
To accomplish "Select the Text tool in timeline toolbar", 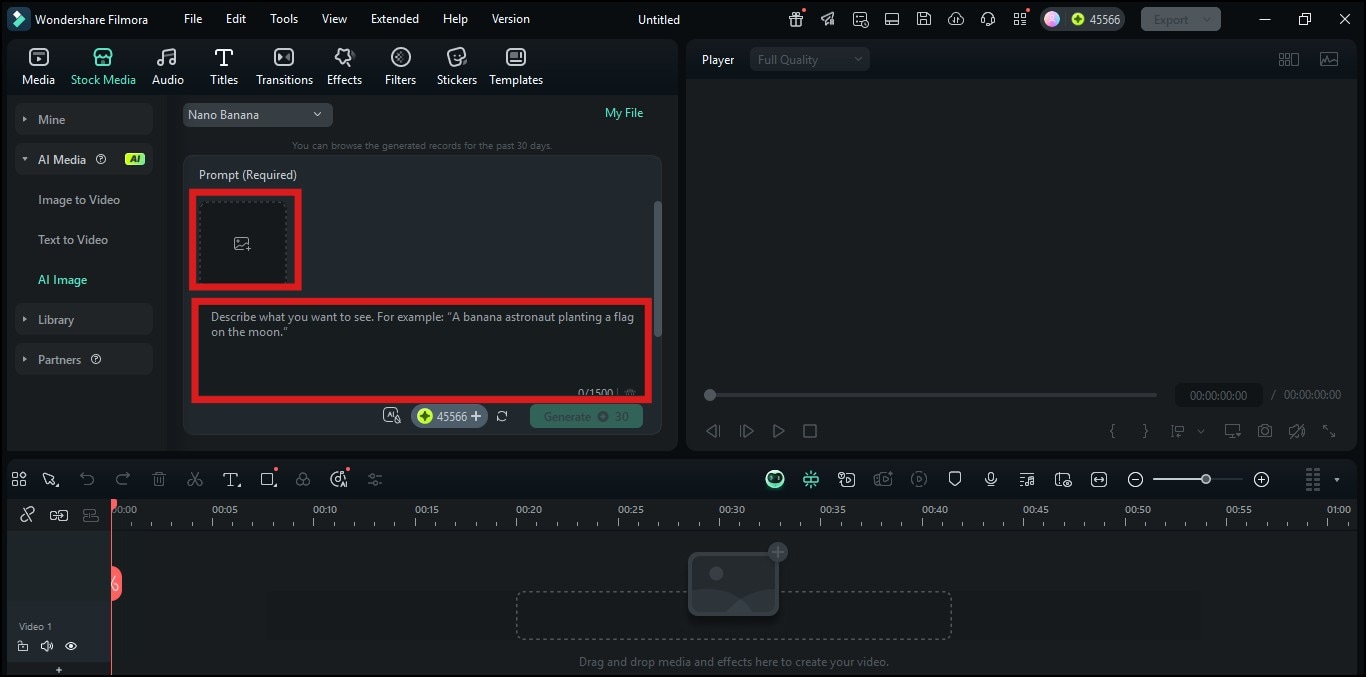I will 231,479.
